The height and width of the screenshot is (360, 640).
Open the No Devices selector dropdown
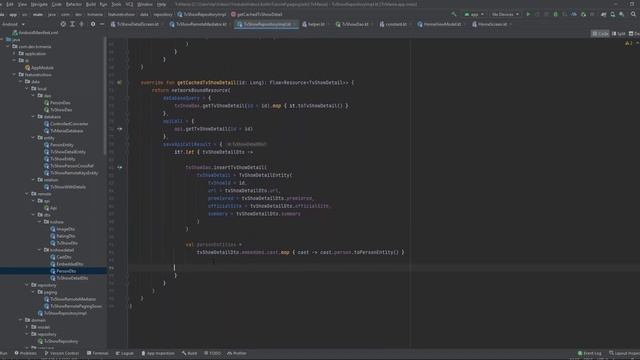point(505,14)
